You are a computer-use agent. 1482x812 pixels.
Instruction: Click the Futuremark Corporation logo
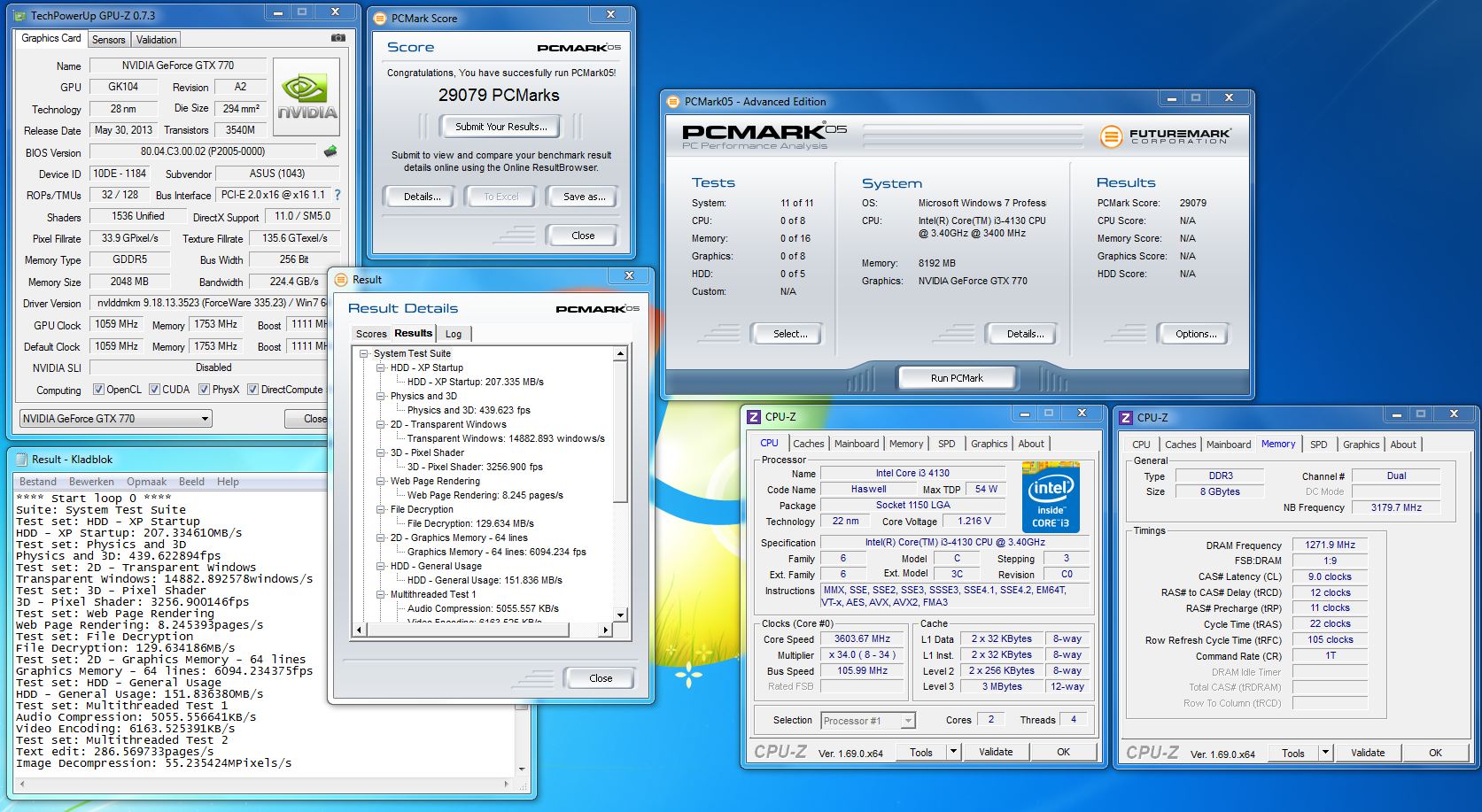point(1165,135)
